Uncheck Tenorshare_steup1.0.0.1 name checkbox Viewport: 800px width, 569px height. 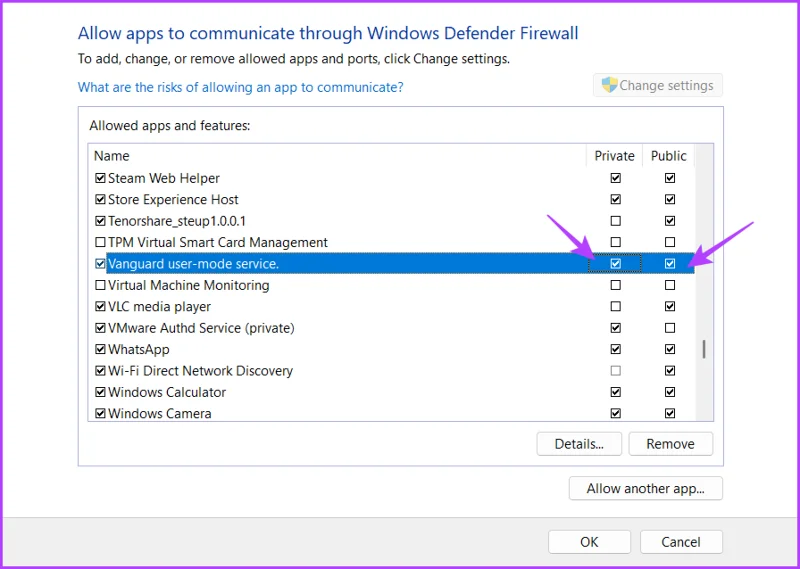tap(101, 221)
